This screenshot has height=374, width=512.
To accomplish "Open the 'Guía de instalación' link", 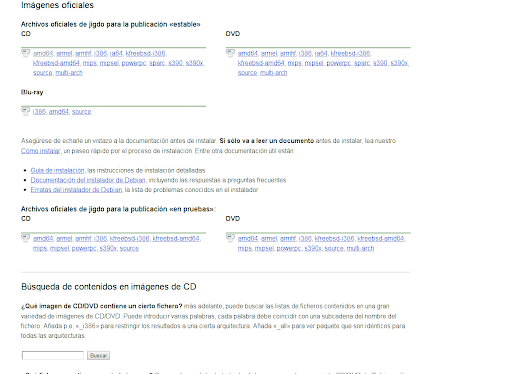I will [x=57, y=170].
